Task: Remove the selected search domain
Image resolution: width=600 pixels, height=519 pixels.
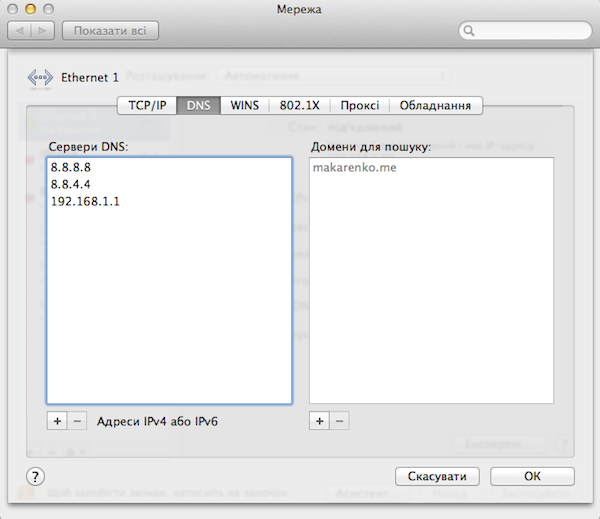Action: tap(340, 421)
